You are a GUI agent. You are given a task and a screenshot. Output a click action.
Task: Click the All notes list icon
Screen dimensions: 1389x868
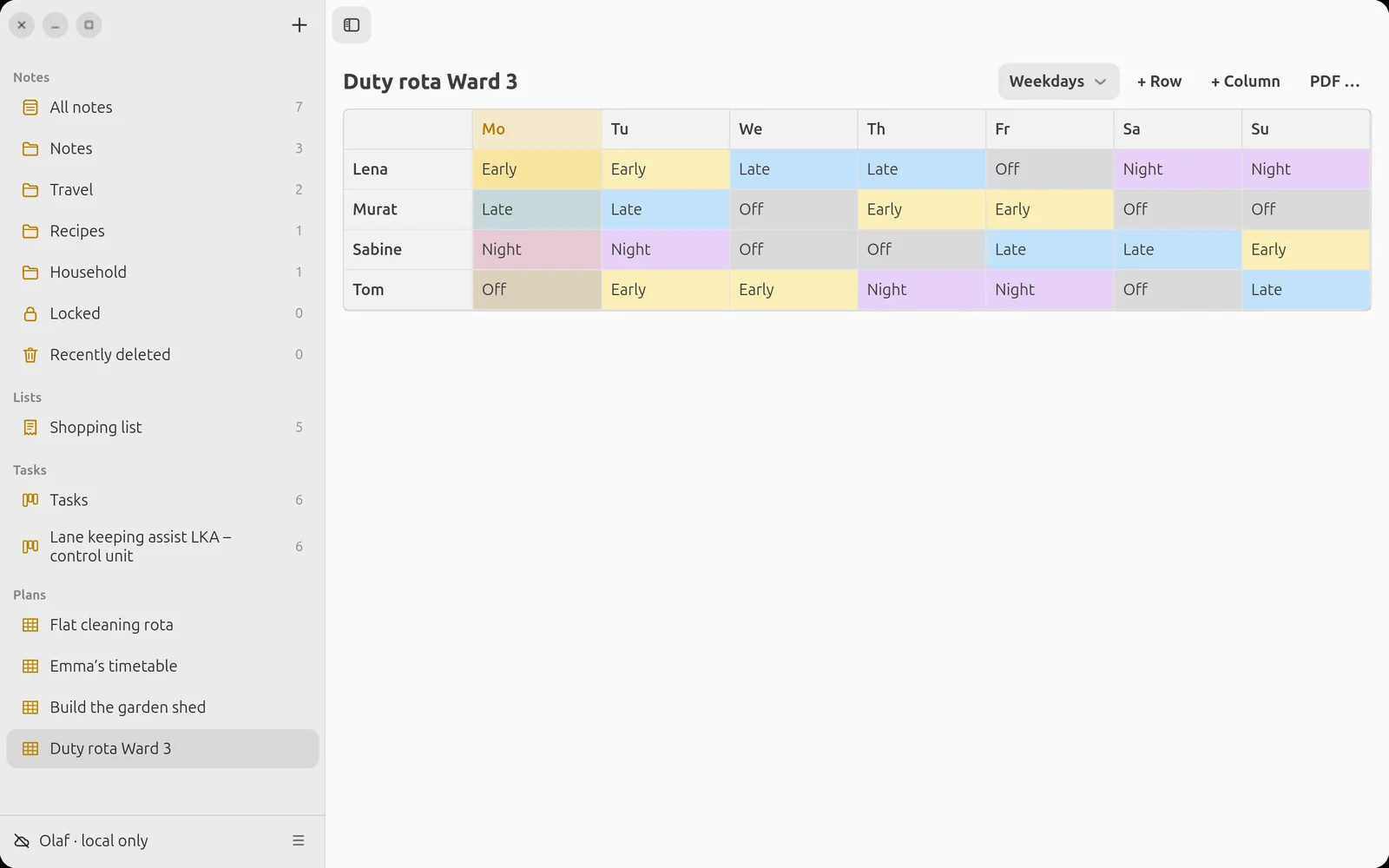click(30, 108)
